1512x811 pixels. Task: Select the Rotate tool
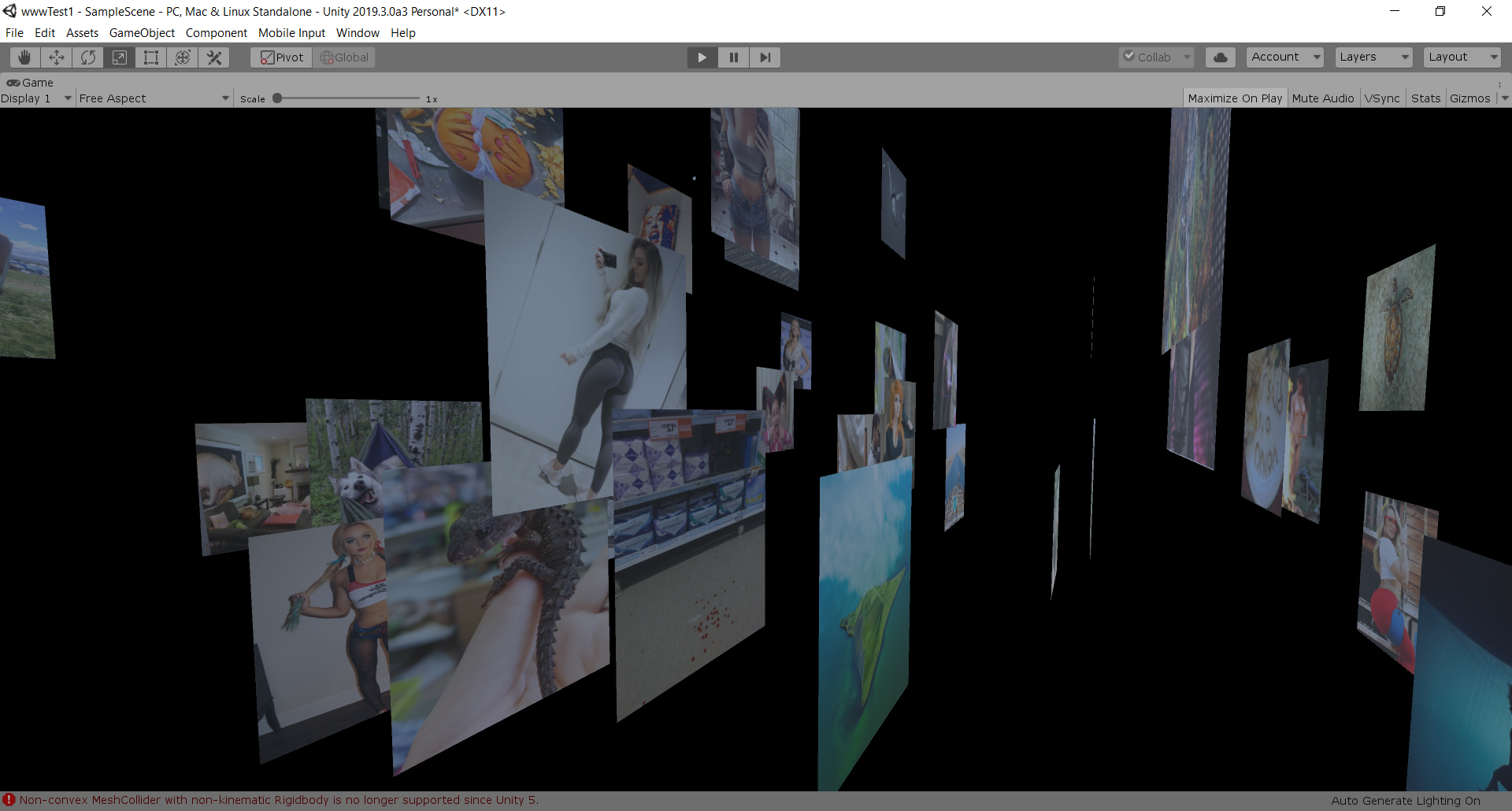point(88,57)
